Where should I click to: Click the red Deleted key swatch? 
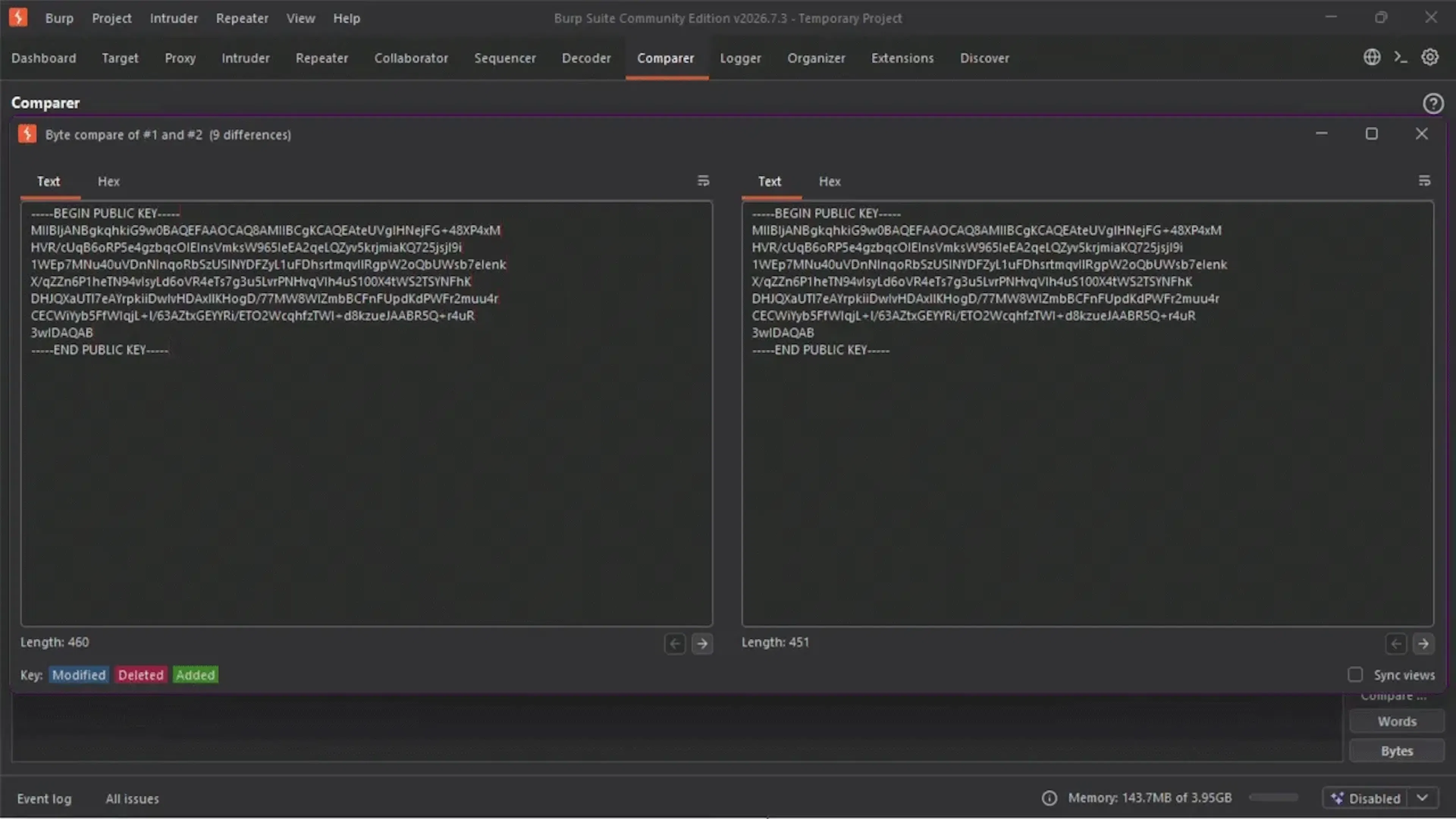pos(141,674)
